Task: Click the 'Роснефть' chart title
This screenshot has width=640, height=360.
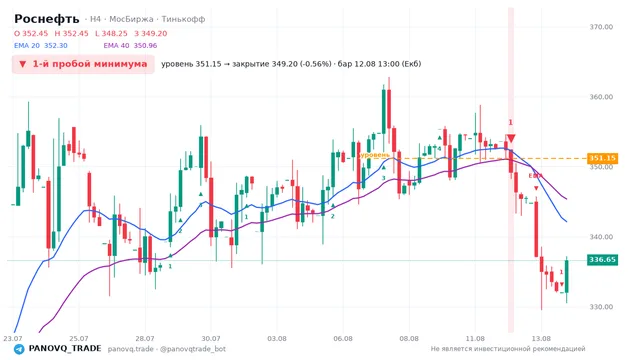Action: 47,19
